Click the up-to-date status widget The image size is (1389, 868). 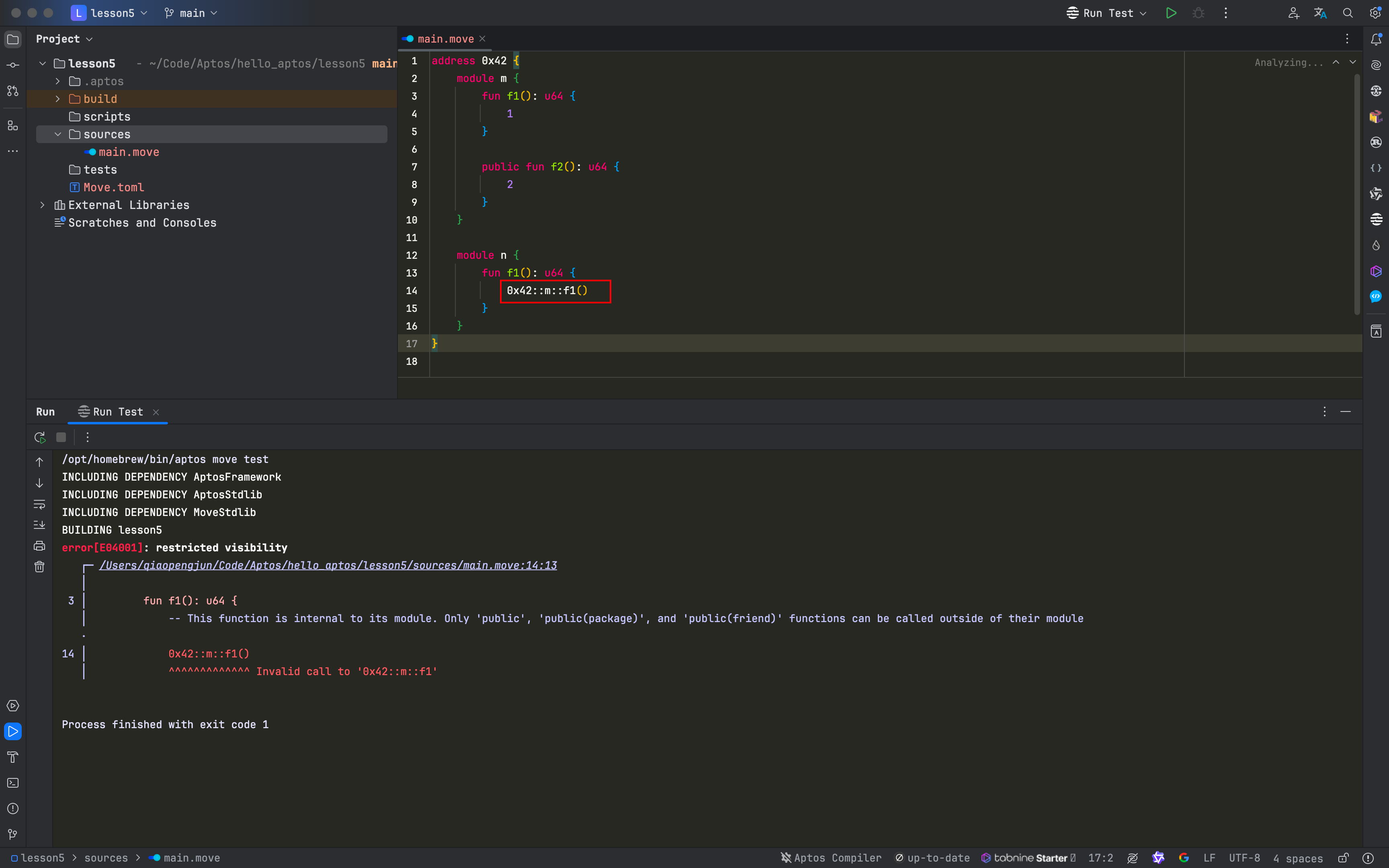[x=932, y=858]
